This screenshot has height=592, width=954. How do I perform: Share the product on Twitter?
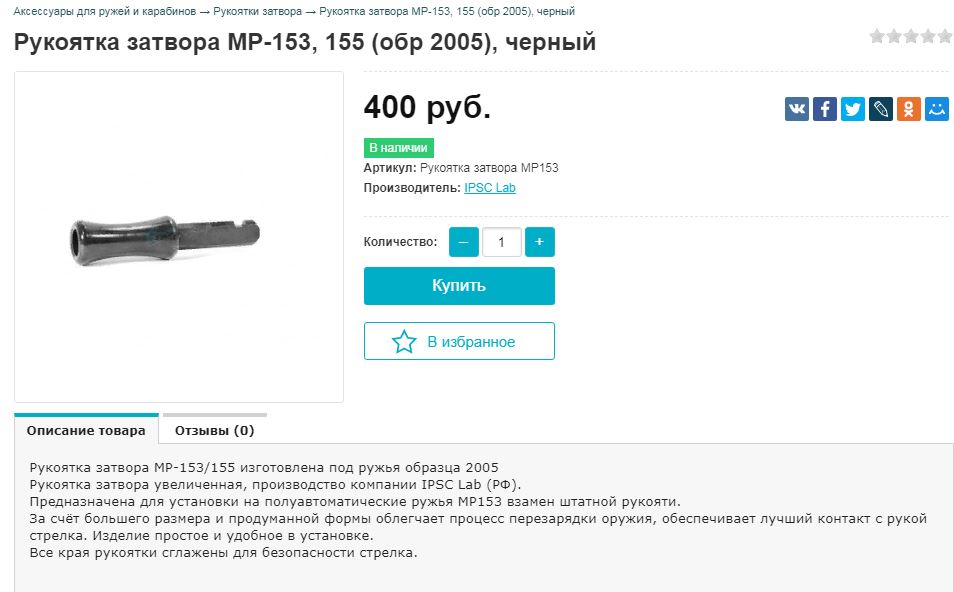[852, 108]
